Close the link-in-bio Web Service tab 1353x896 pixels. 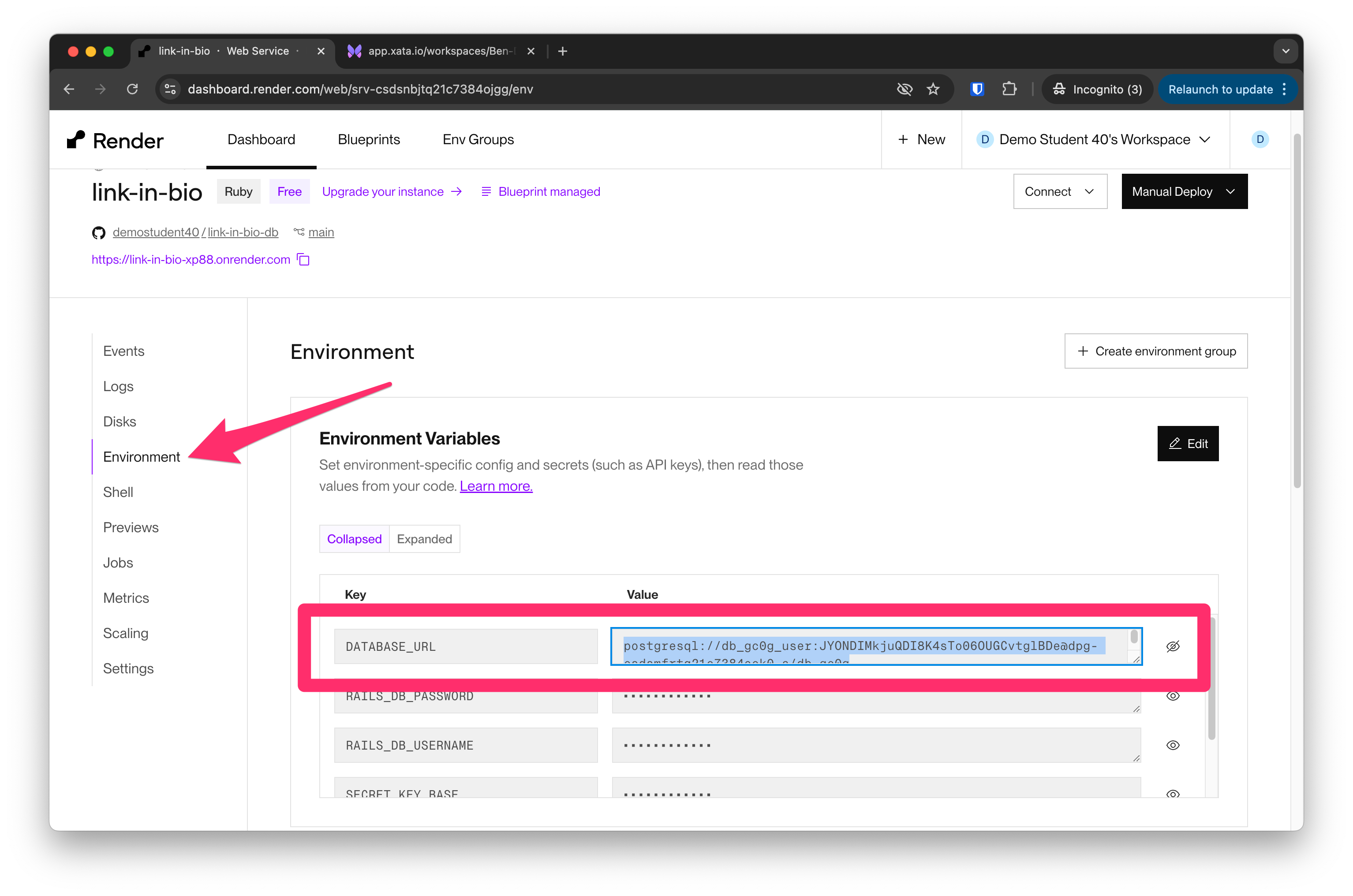[321, 52]
